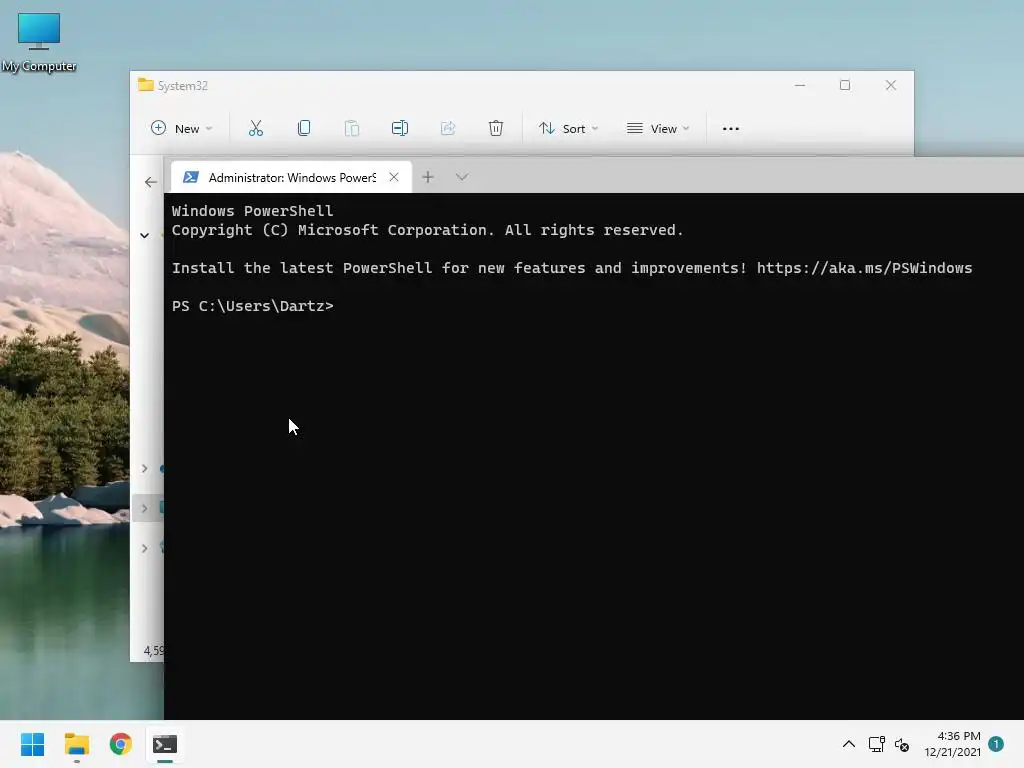
Task: Click the PS C:\Users\Dartz> prompt line
Action: tap(253, 306)
